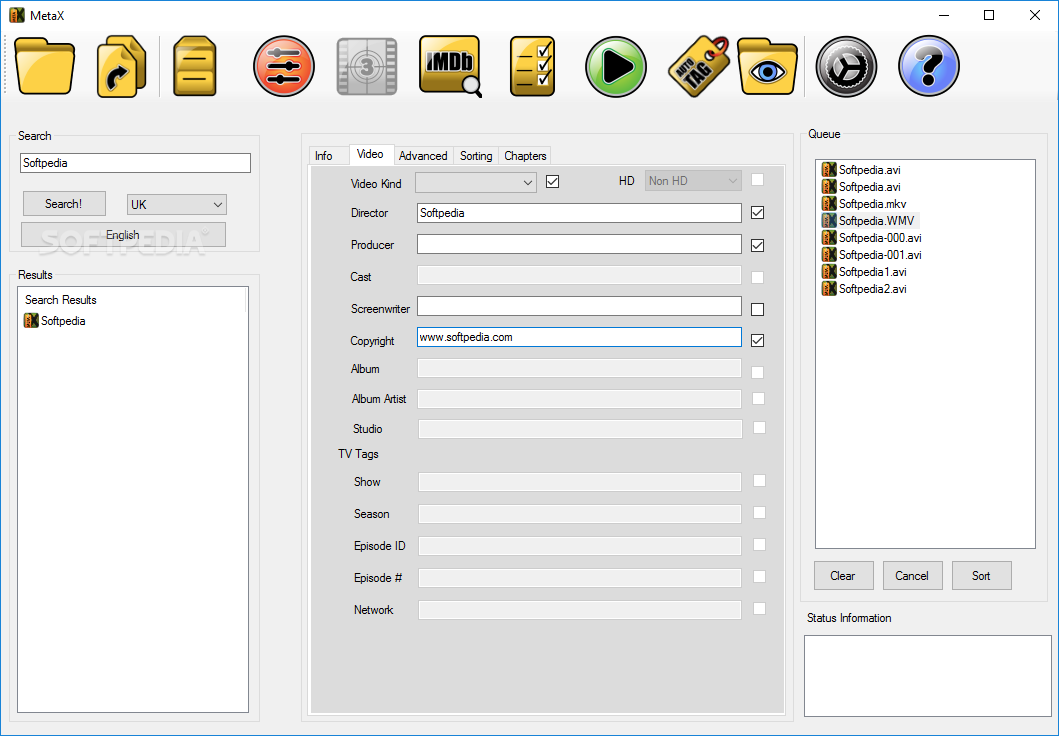Toggle the Episode # checkbox
This screenshot has width=1059, height=736.
759,576
